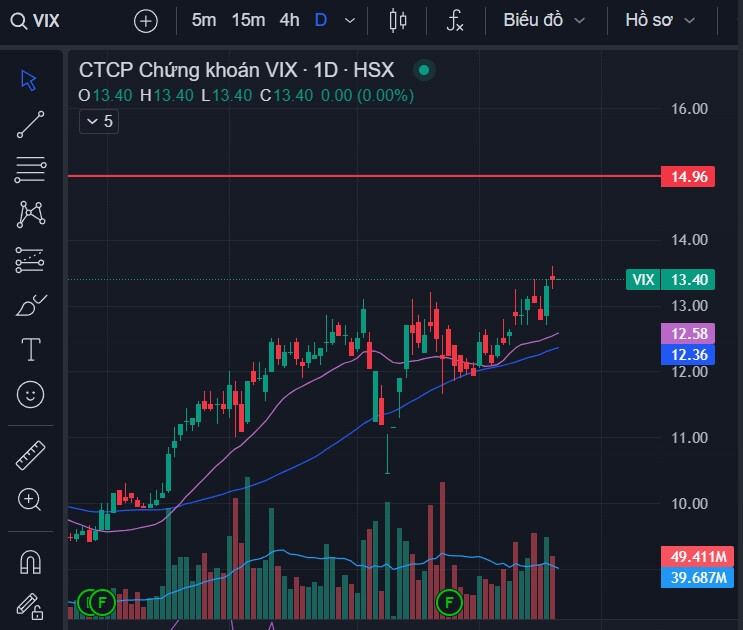Switch to the 4h timeframe
The height and width of the screenshot is (630, 743).
tap(289, 20)
